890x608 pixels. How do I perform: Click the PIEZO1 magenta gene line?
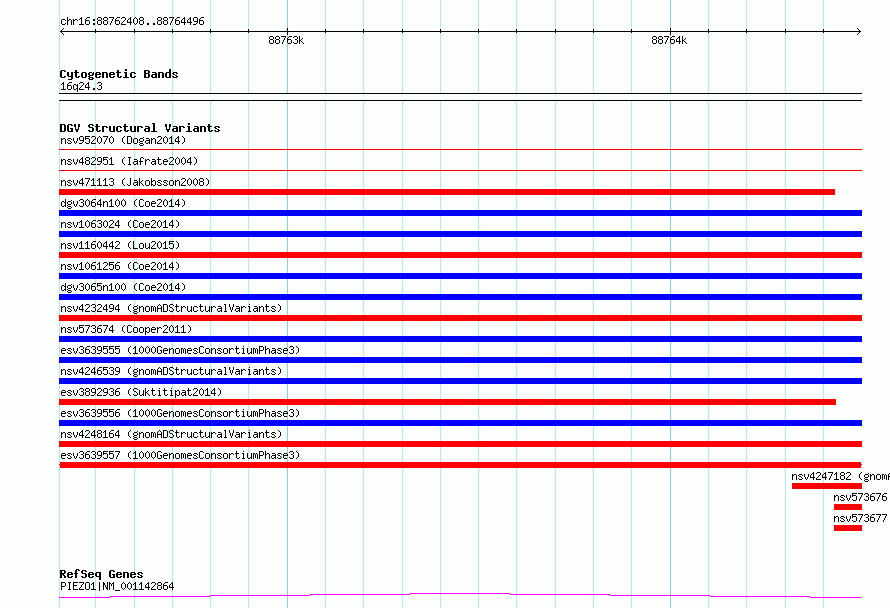tap(460, 595)
